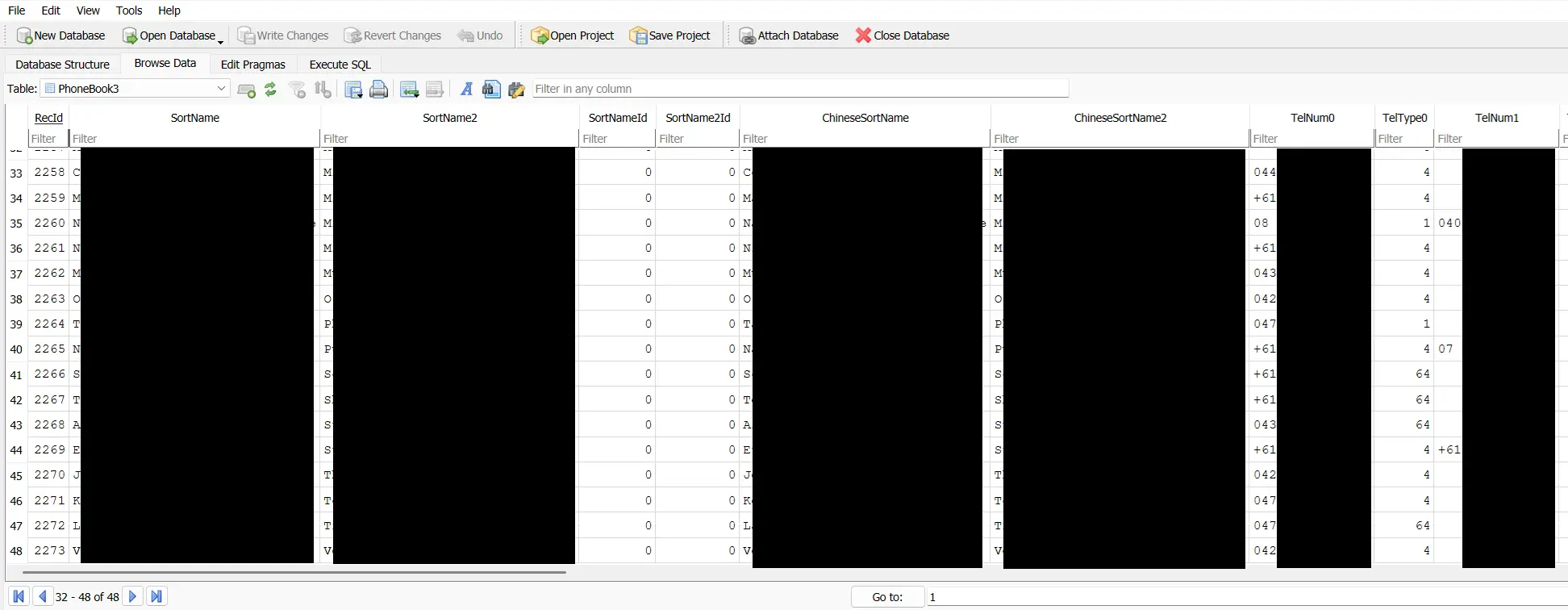Go to the previous page of records
The image size is (1568, 610).
(43, 596)
